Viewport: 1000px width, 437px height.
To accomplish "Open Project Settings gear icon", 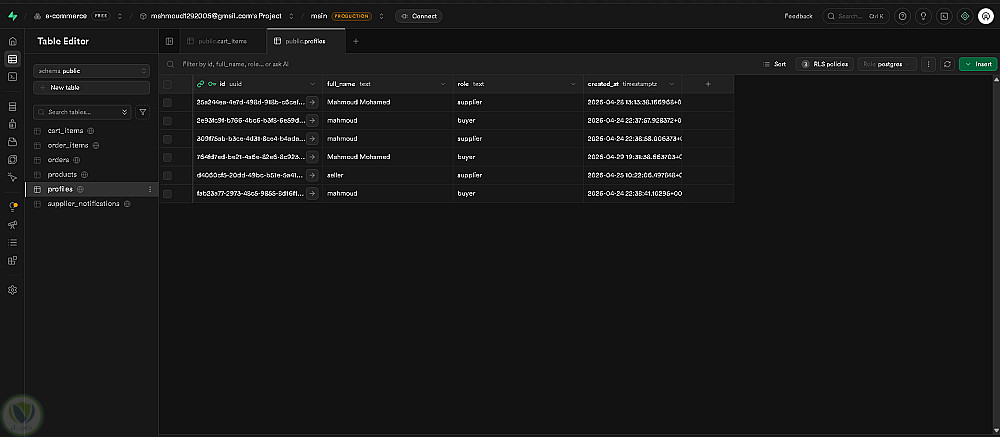I will 12,290.
